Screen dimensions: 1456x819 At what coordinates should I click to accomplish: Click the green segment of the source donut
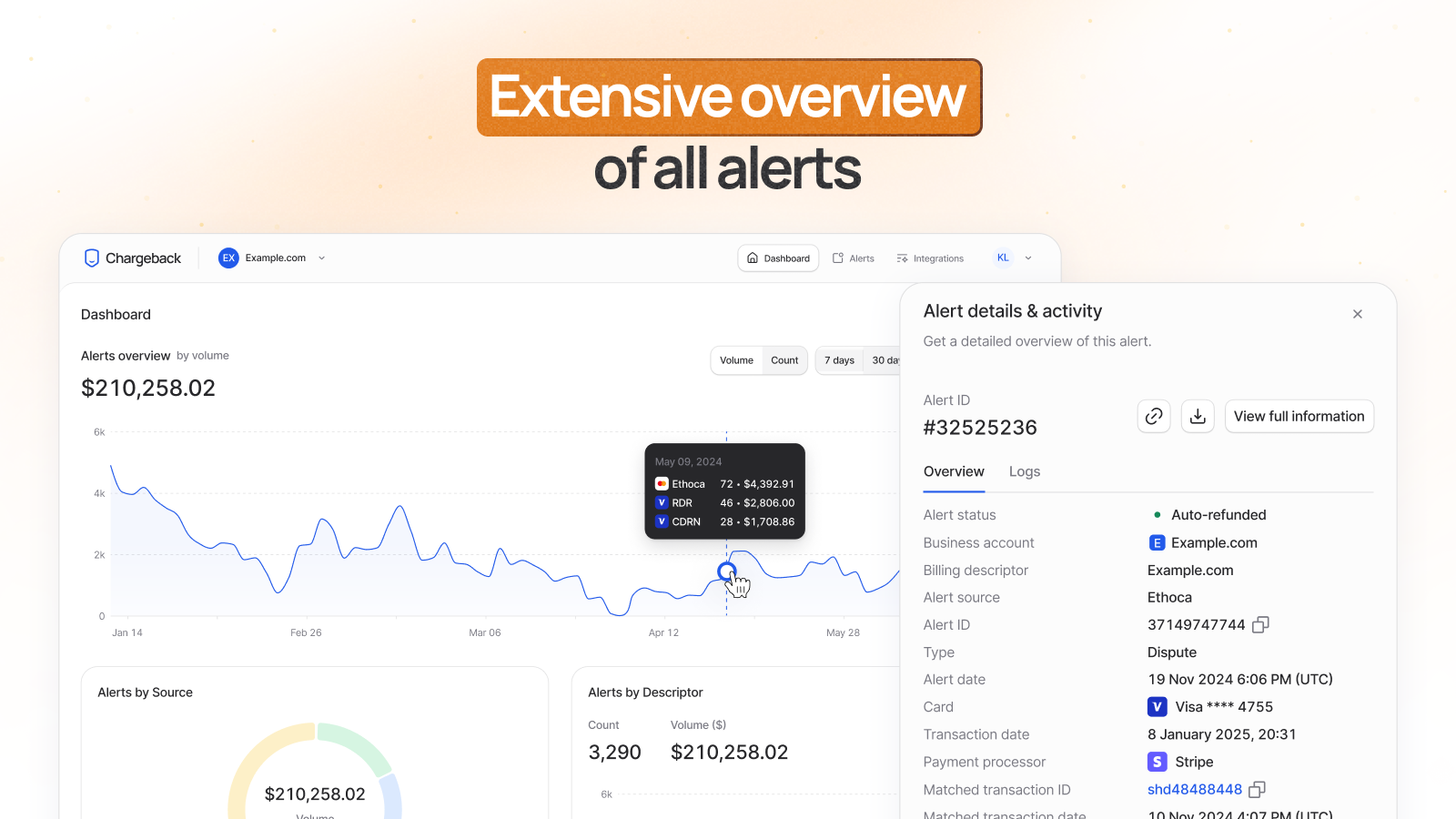(356, 744)
